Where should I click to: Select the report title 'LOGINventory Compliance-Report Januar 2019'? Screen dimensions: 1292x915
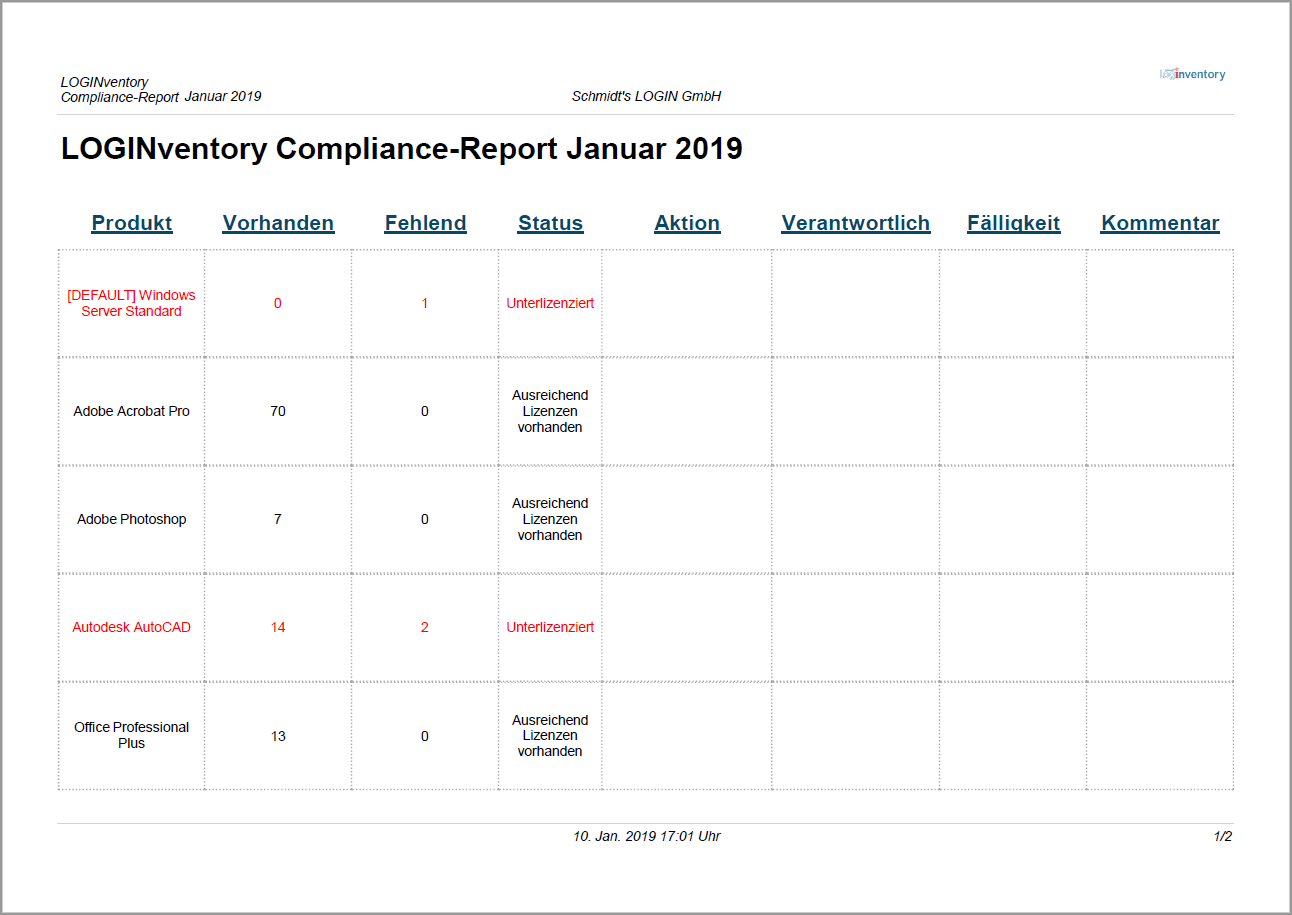point(402,148)
